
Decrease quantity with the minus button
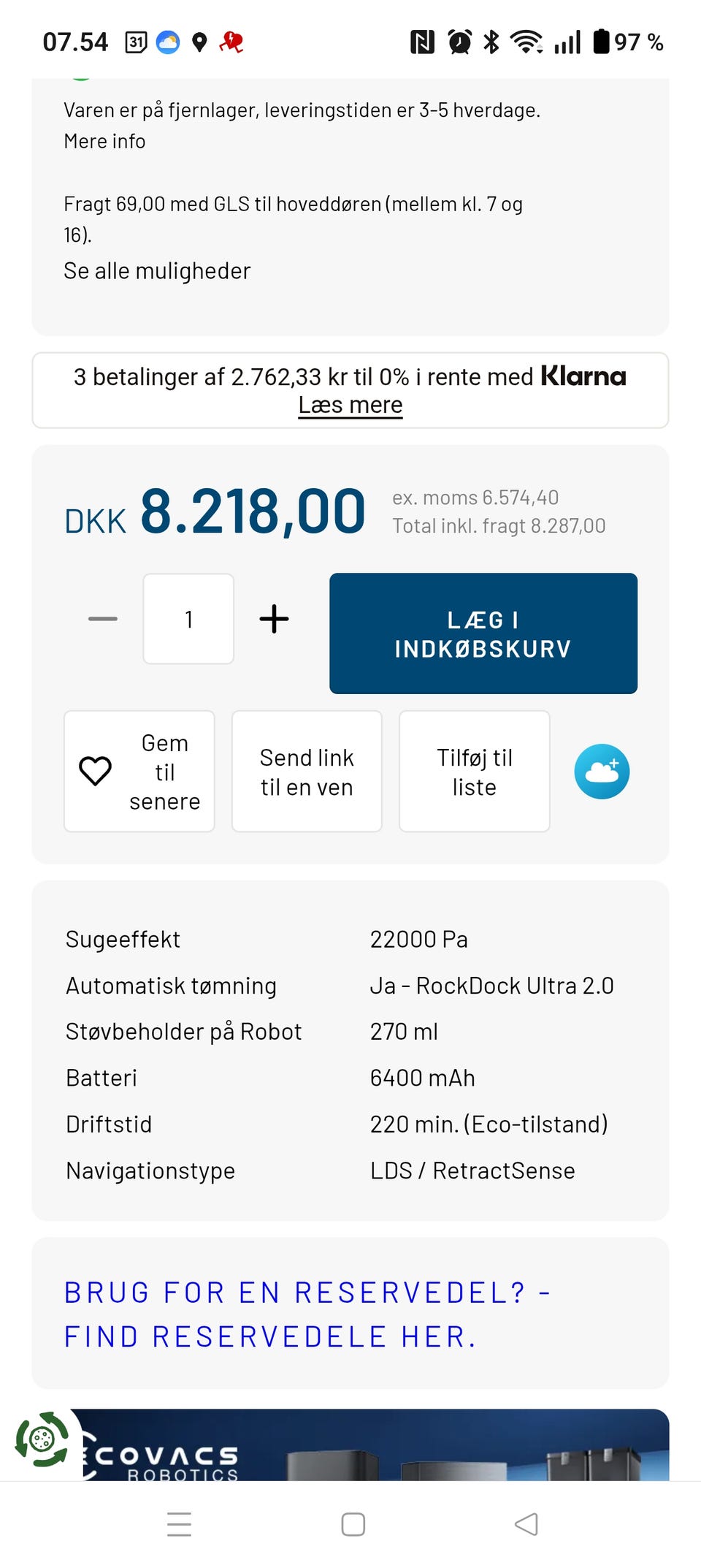(103, 619)
